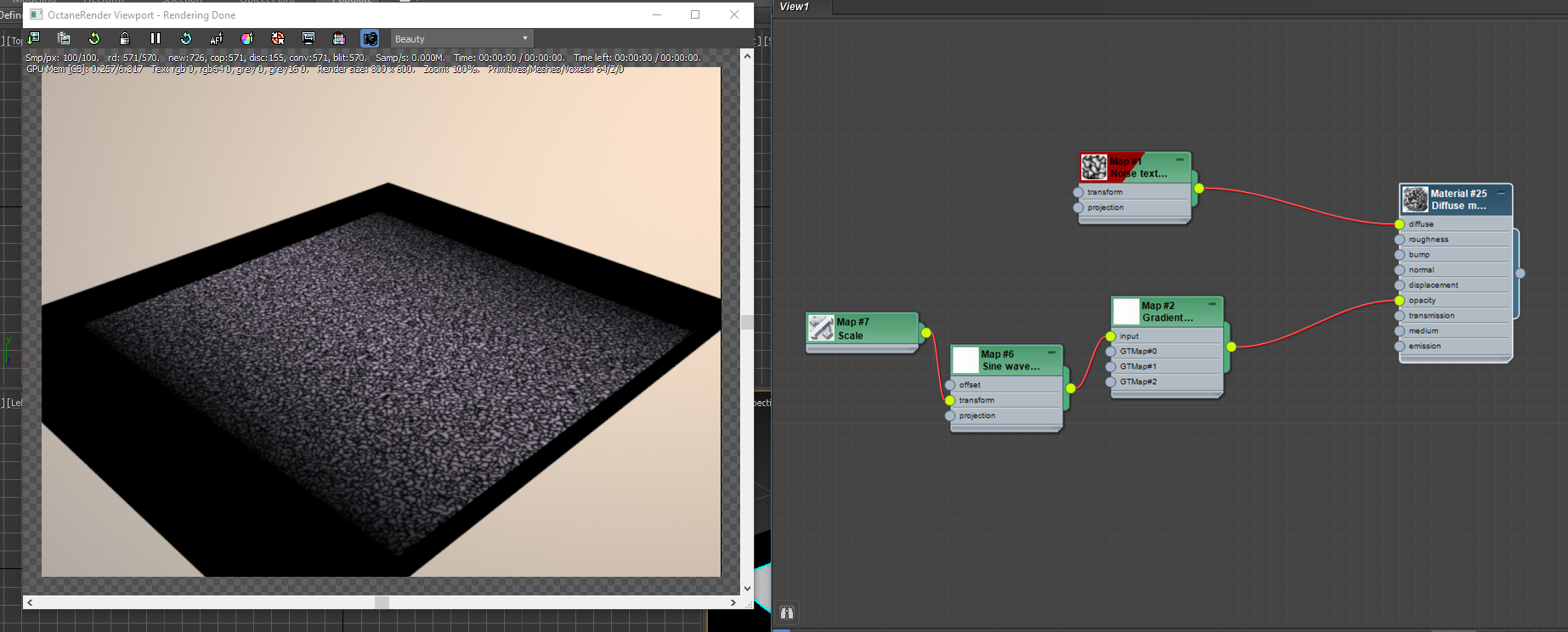Click the horizontal scrollbar thumb in Octane viewport

pyautogui.click(x=382, y=602)
